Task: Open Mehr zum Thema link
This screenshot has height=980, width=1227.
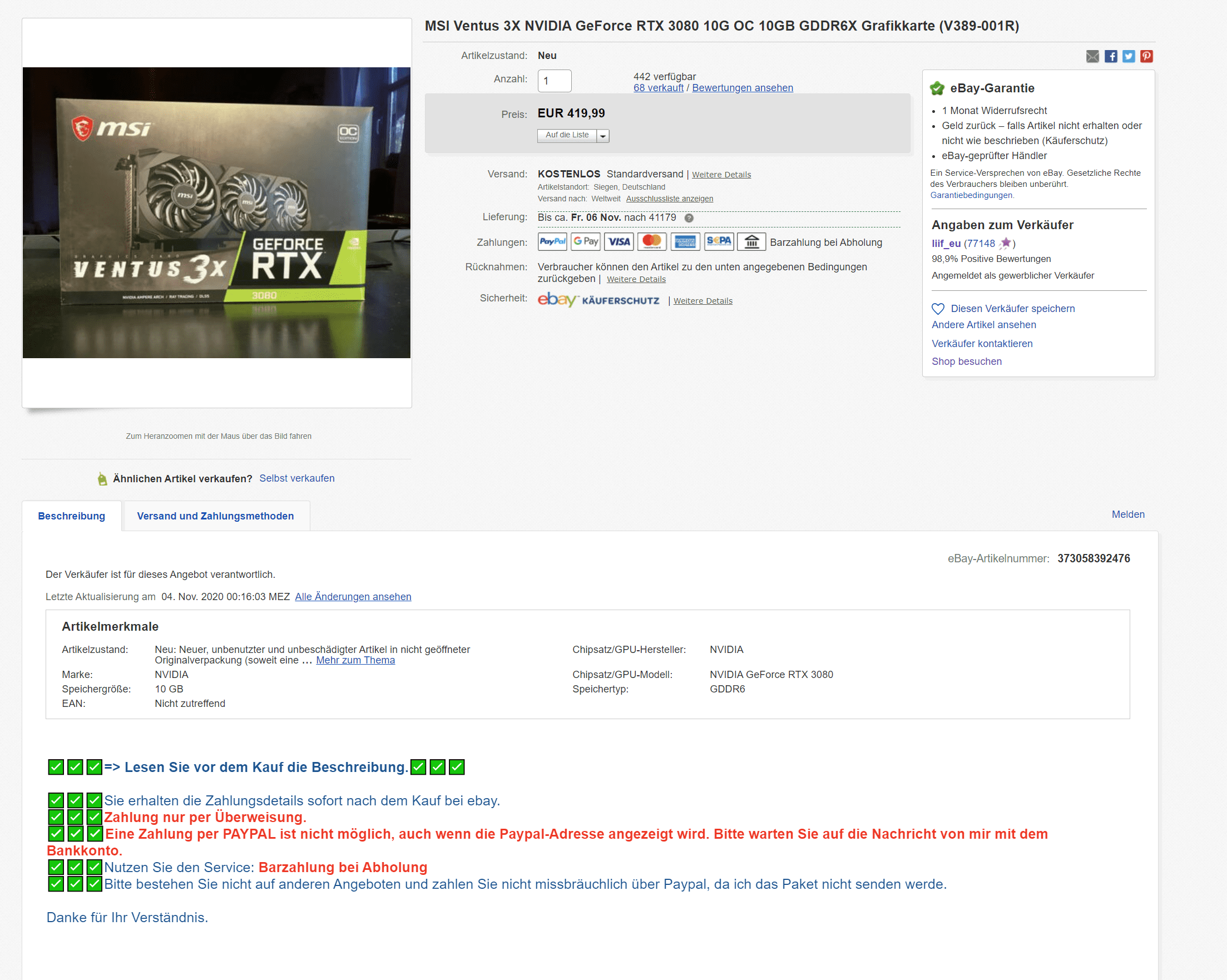Action: pyautogui.click(x=355, y=660)
